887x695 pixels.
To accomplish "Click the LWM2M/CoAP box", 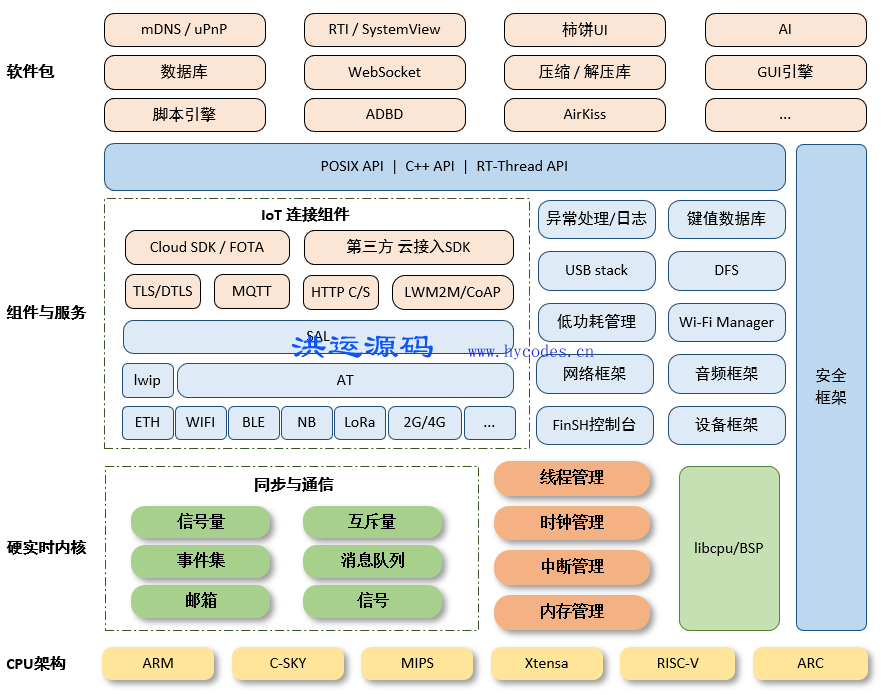I will click(x=453, y=292).
